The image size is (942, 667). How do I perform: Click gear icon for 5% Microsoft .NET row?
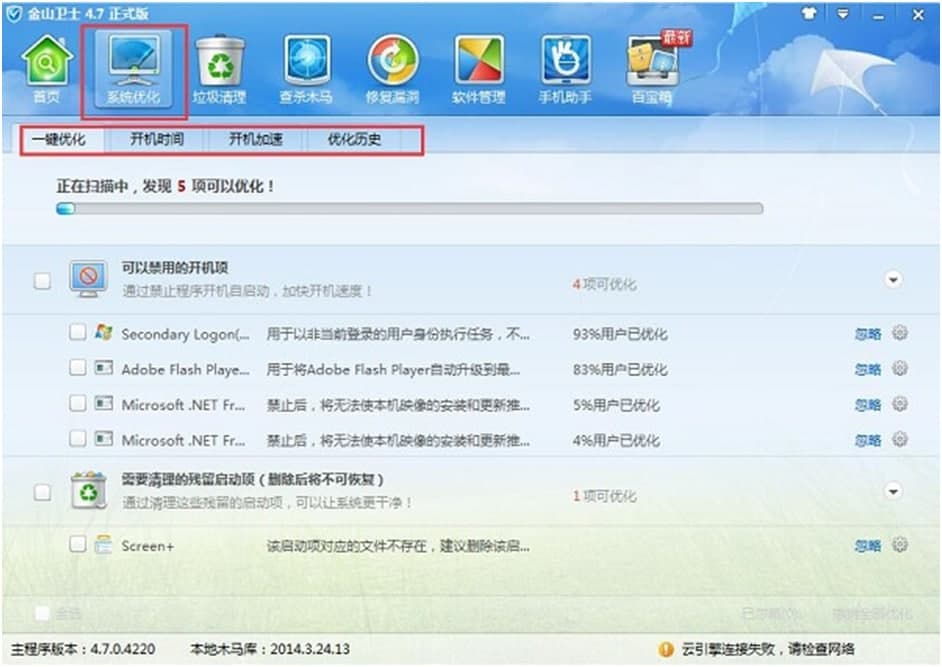[x=899, y=403]
